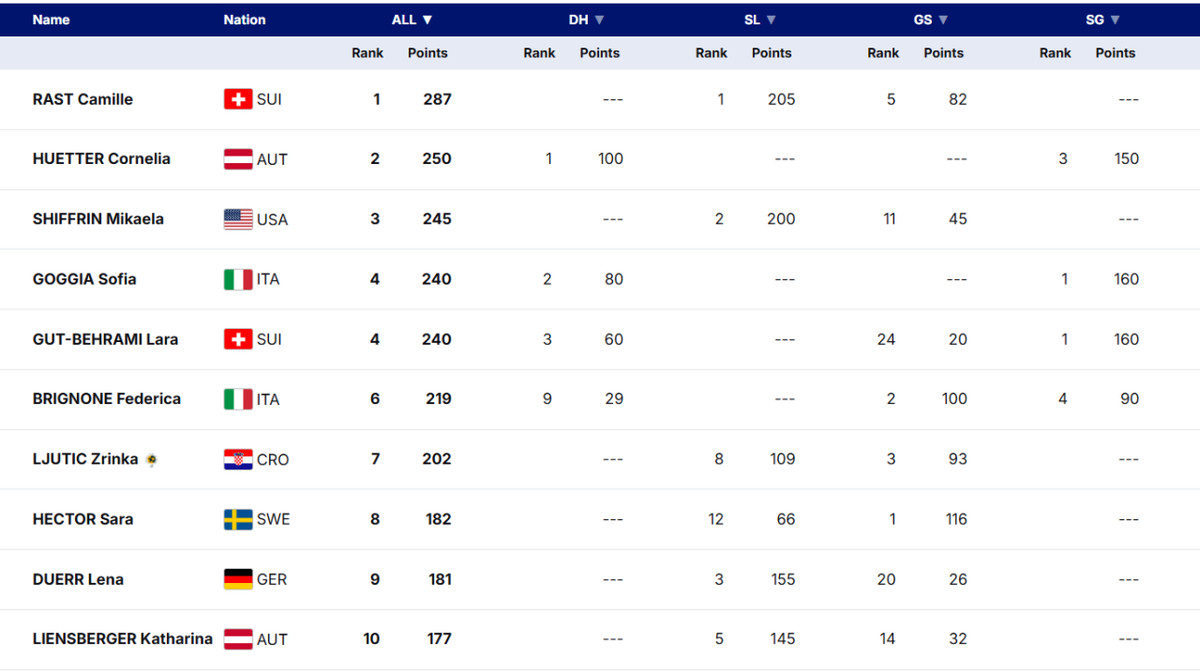The height and width of the screenshot is (671, 1200).
Task: Open RAST Camille's athlete profile
Action: (x=82, y=99)
